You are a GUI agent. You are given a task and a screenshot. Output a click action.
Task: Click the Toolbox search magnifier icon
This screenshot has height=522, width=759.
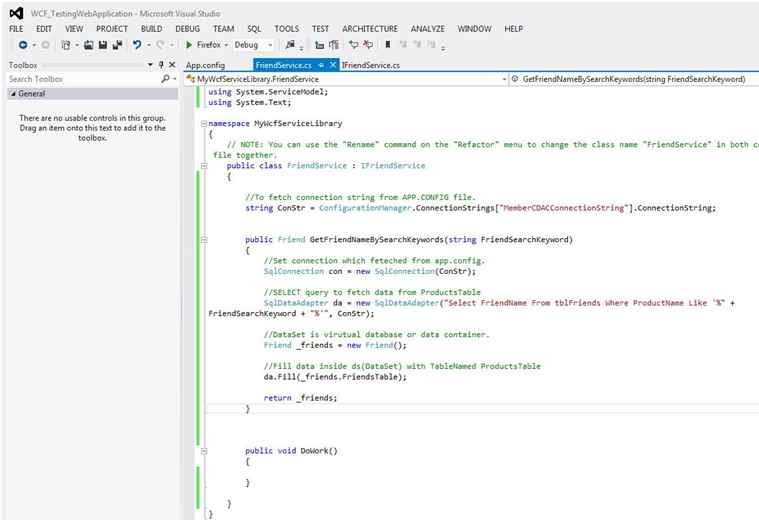165,79
